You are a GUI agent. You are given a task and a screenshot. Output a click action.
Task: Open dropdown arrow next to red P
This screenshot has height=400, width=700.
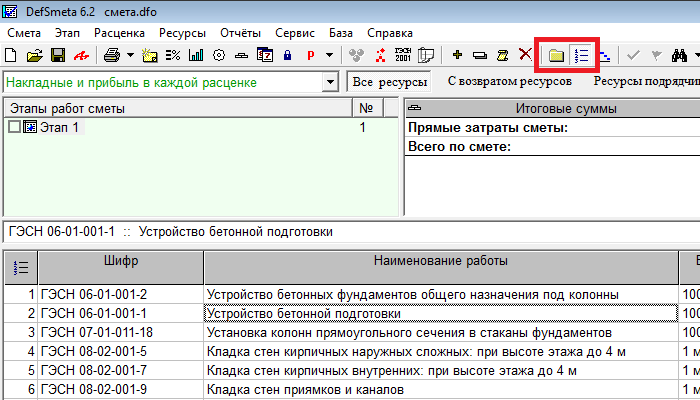pyautogui.click(x=329, y=53)
